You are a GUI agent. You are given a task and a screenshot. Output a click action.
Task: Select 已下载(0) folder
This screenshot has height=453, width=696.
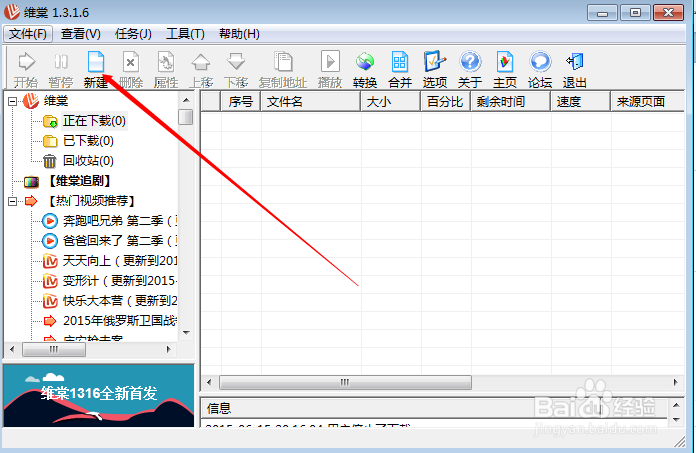88,141
